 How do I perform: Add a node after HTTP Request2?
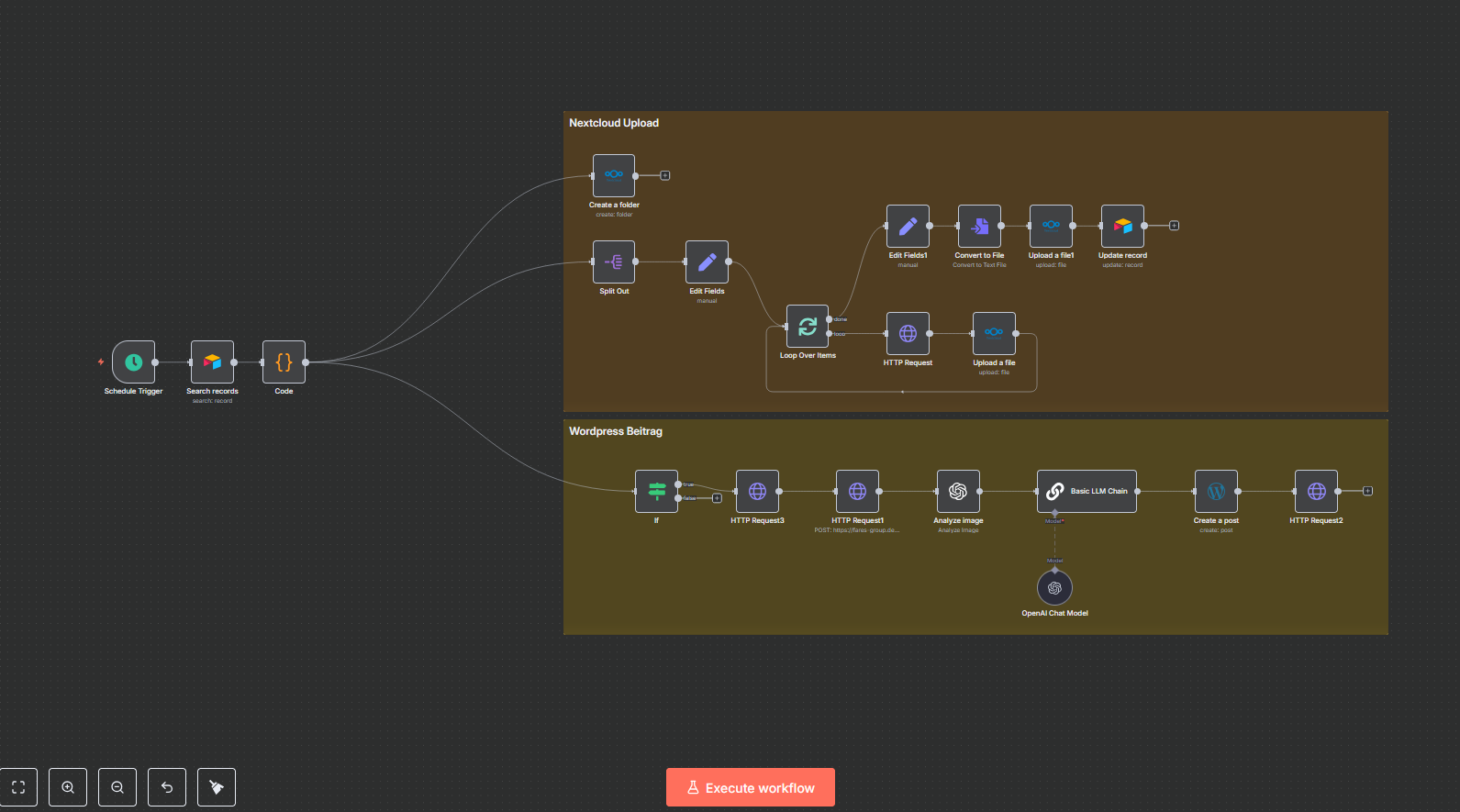[x=1367, y=491]
